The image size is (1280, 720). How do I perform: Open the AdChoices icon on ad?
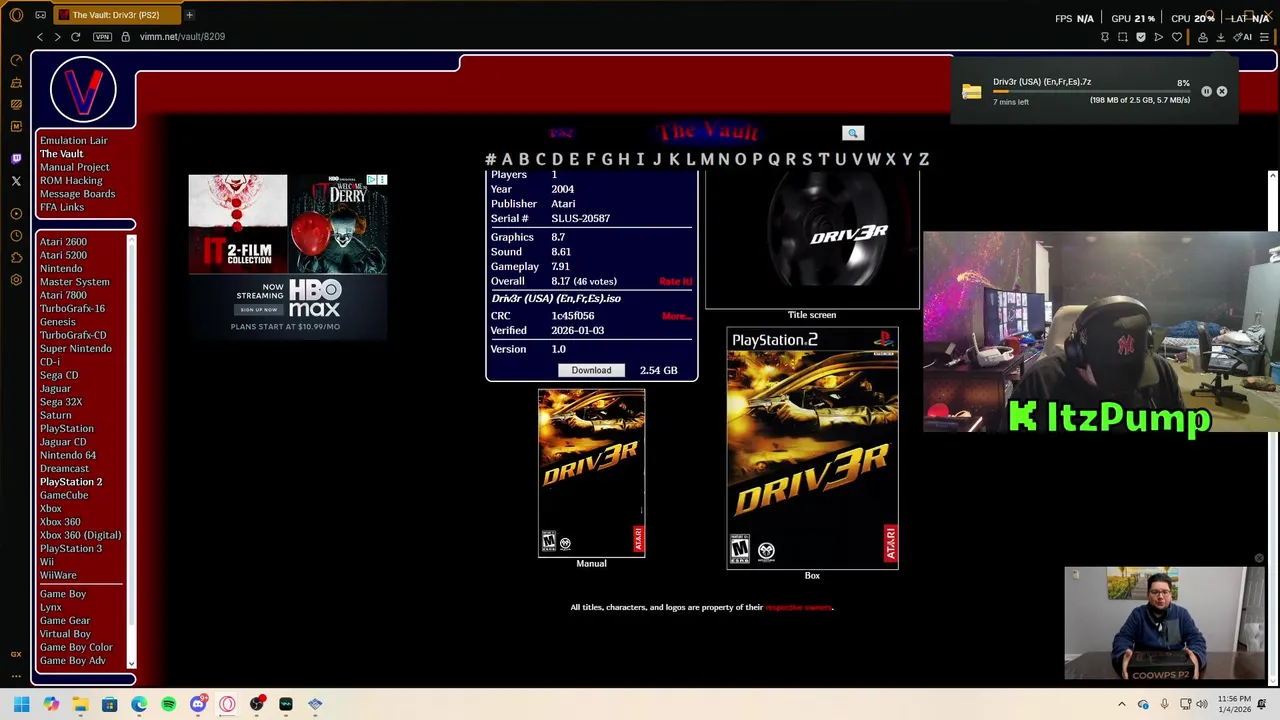click(371, 180)
